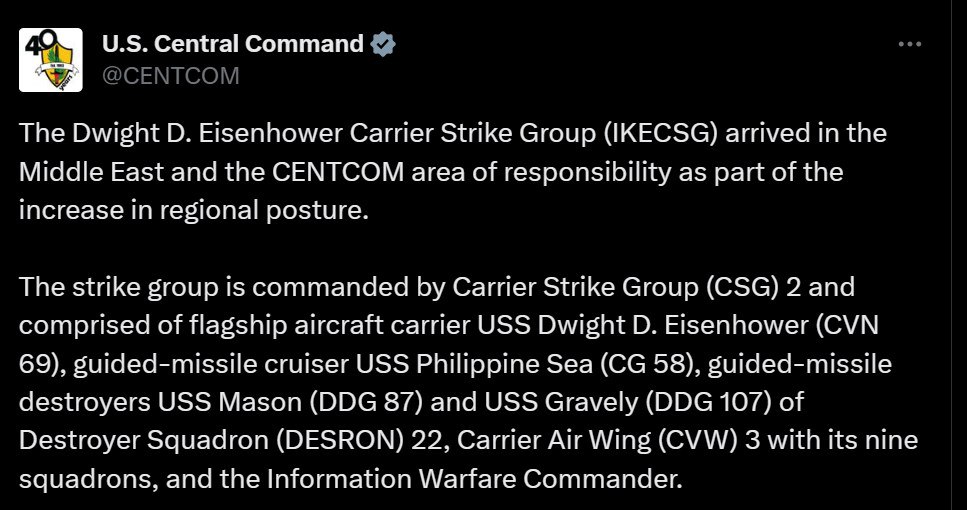Click the "Information Warfare Commander" phrase

477,478
